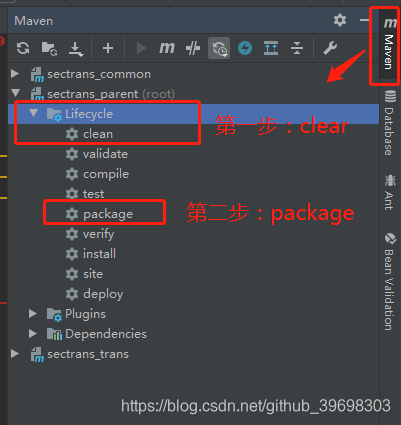Click gear icon next to package goal
The width and height of the screenshot is (401, 425).
pos(72,214)
